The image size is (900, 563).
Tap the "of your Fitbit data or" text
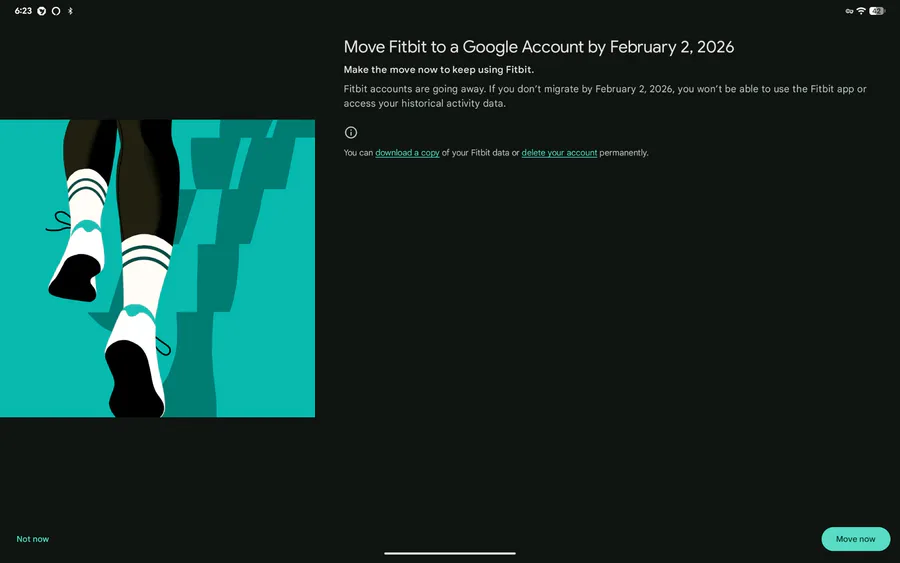click(x=480, y=153)
